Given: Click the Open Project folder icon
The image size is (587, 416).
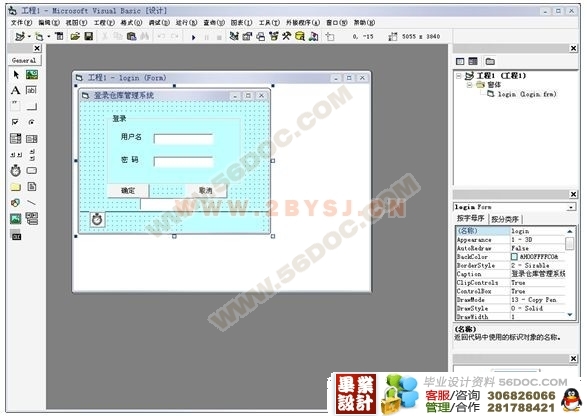Looking at the screenshot, I should coord(75,36).
